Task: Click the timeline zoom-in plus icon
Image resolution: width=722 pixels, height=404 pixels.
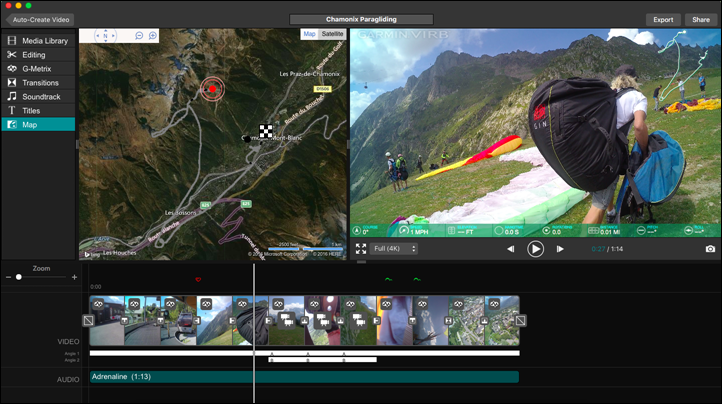Action: [74, 277]
